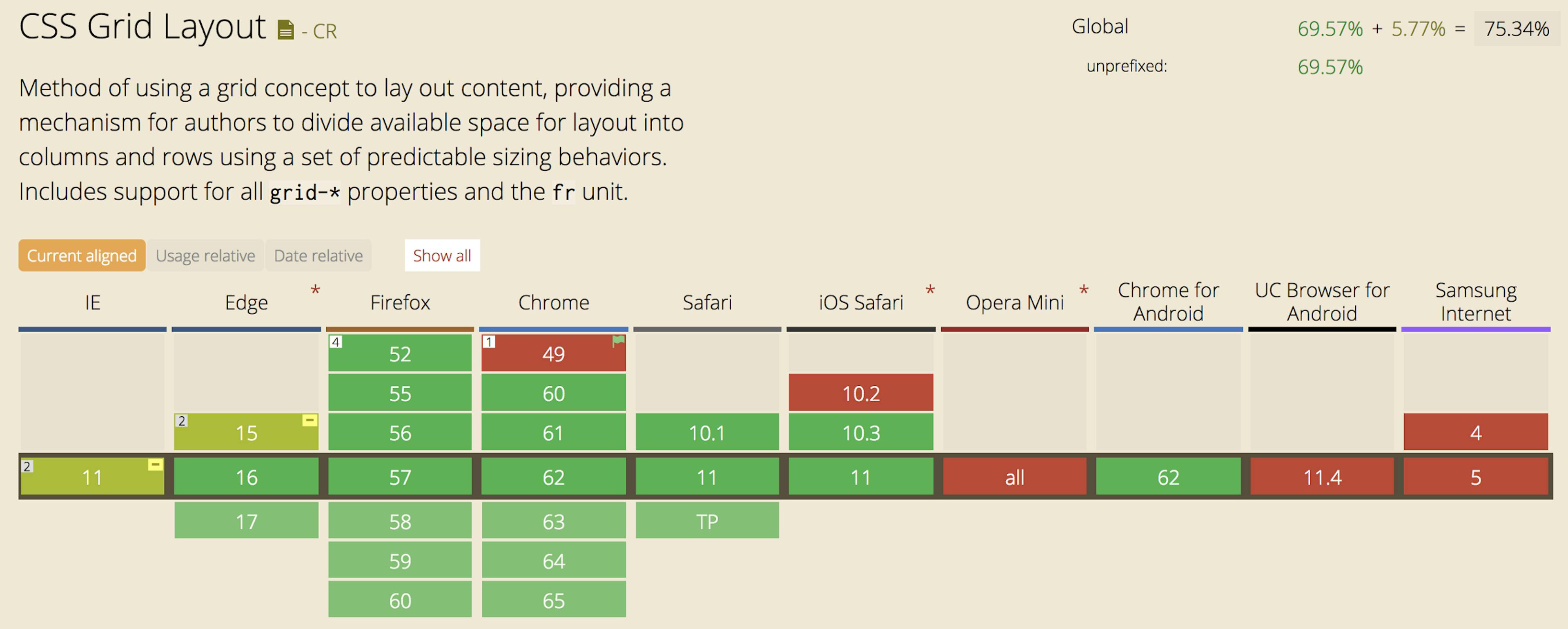Click the yellow prefix marker on IE 11
The width and height of the screenshot is (1568, 629).
[155, 465]
